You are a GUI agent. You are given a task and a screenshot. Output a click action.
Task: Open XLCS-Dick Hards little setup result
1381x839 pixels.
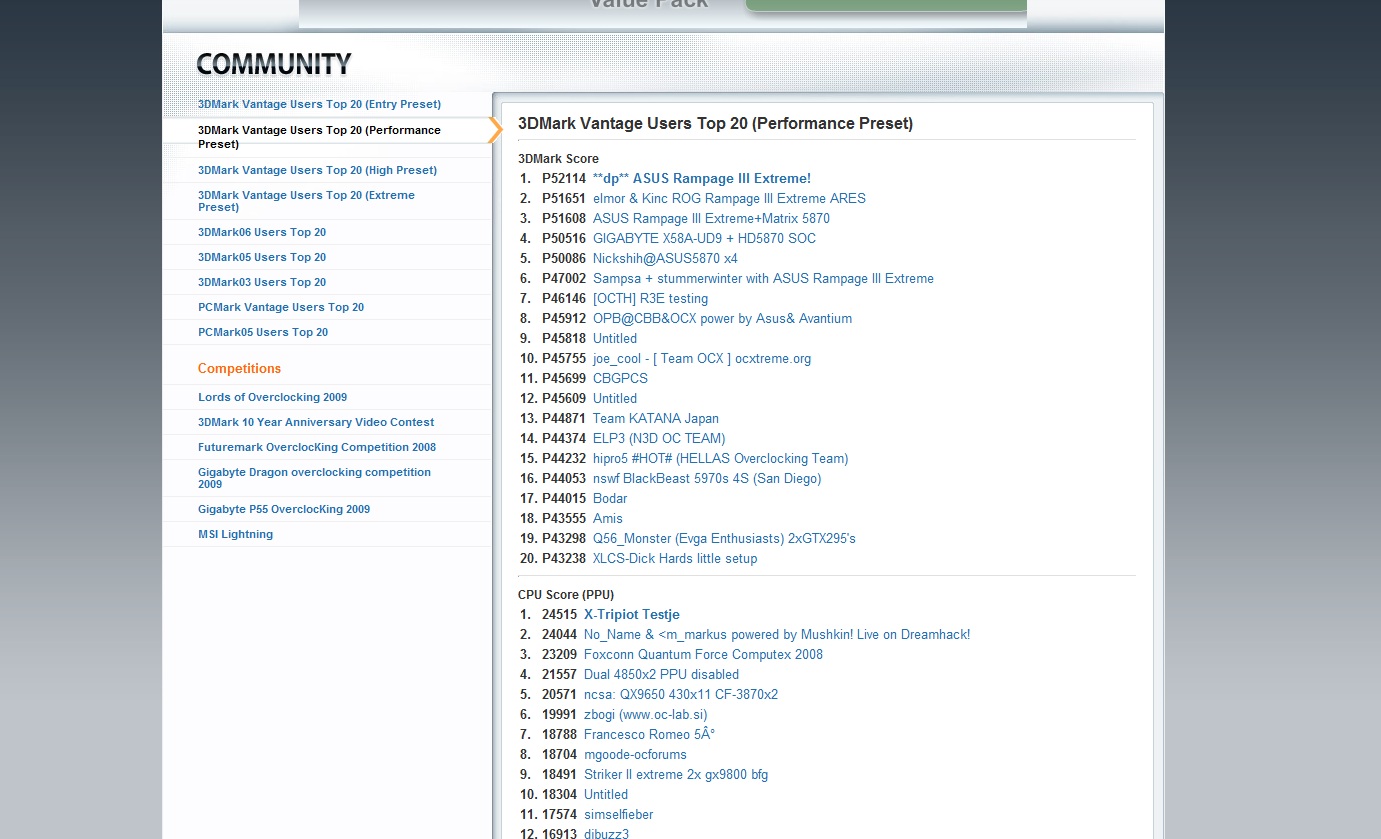click(675, 558)
